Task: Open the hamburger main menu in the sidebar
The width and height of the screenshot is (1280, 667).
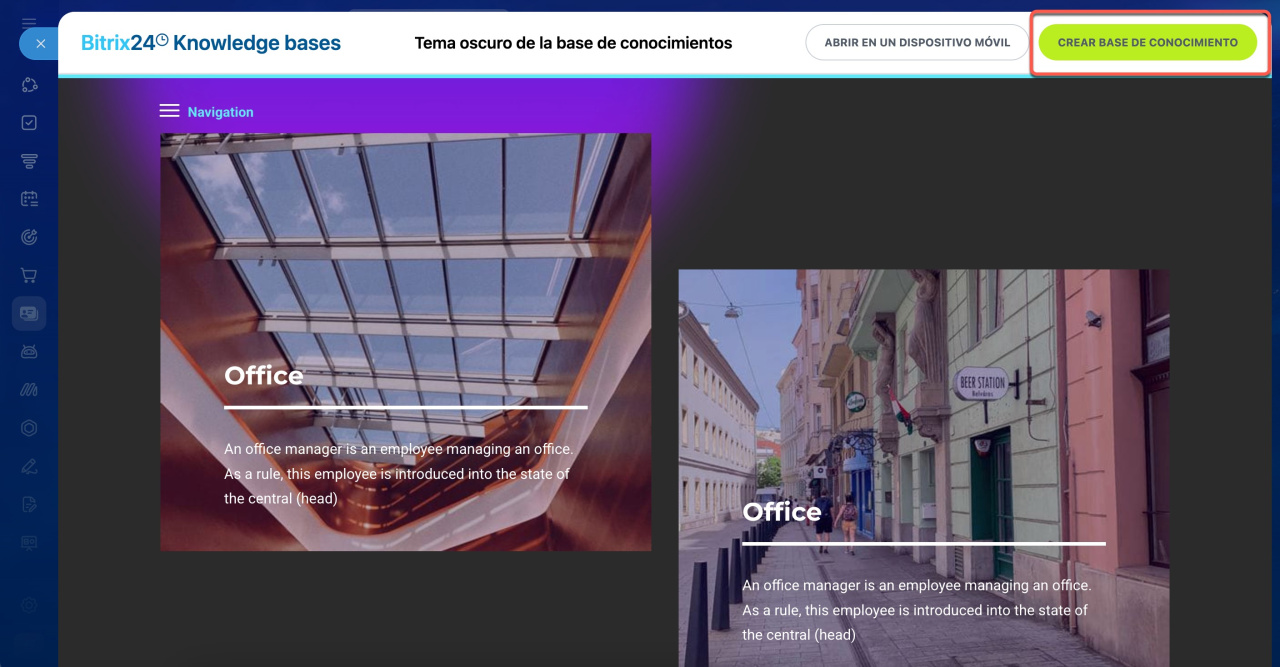Action: point(29,22)
